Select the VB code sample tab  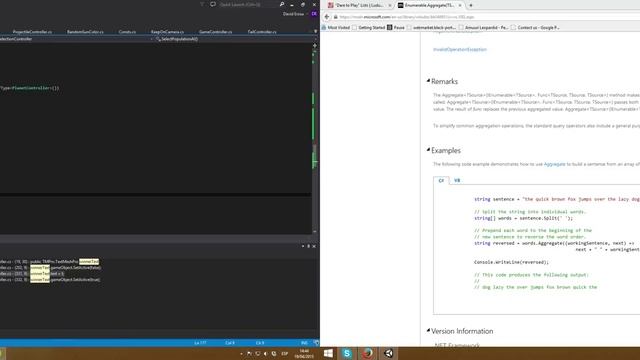pyautogui.click(x=457, y=180)
